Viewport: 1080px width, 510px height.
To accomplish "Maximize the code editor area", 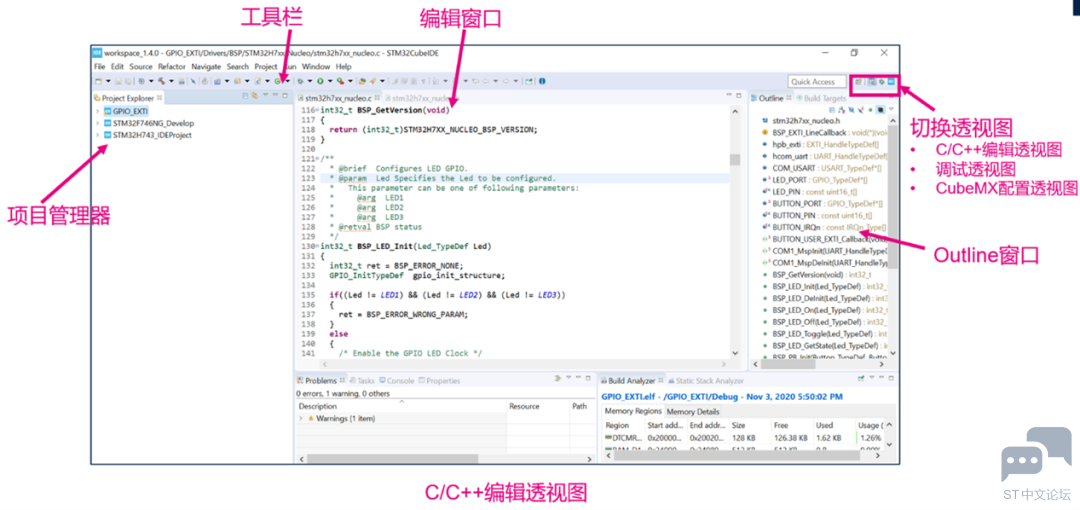I will tap(738, 95).
